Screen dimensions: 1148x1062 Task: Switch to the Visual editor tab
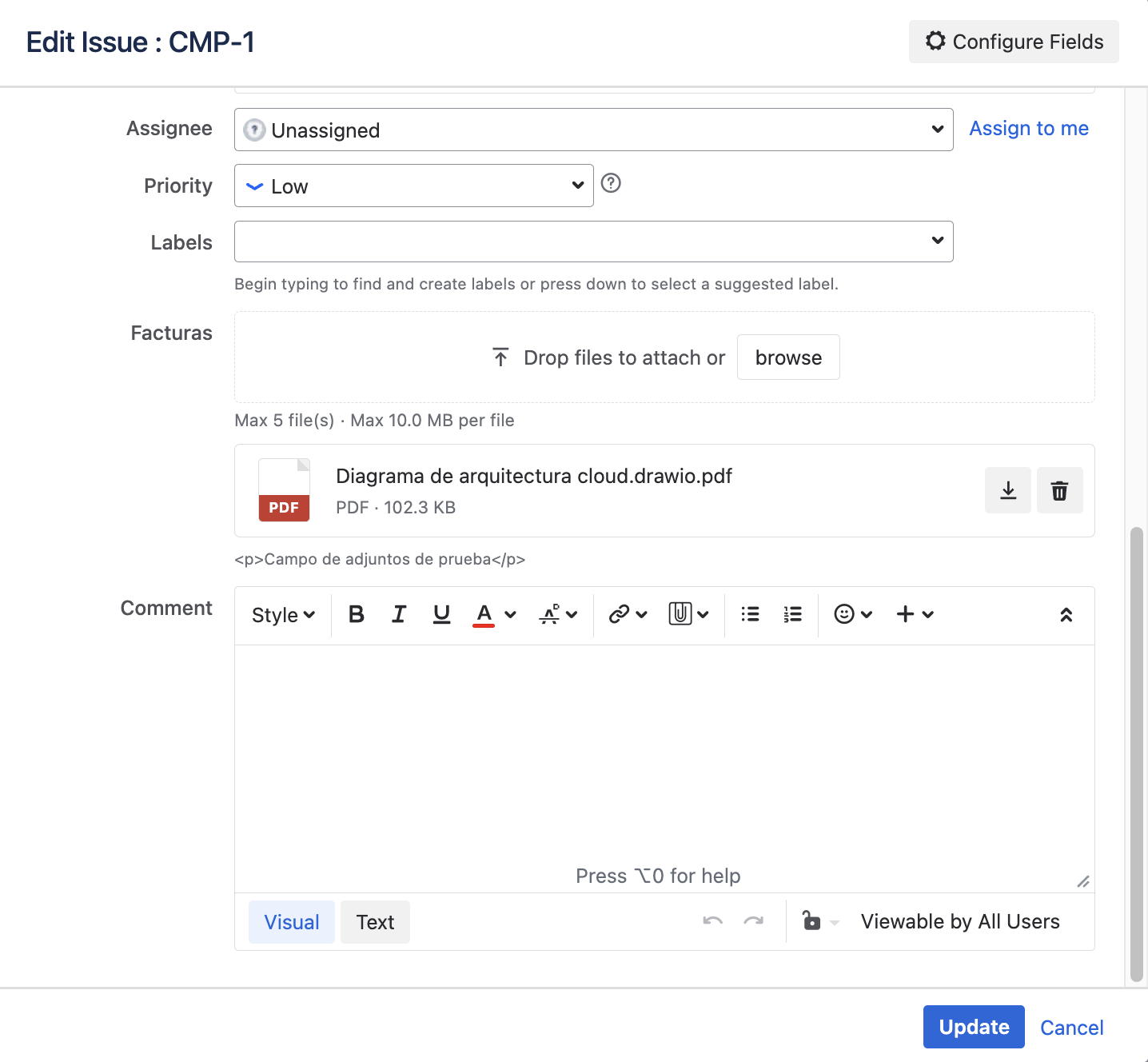[x=292, y=922]
